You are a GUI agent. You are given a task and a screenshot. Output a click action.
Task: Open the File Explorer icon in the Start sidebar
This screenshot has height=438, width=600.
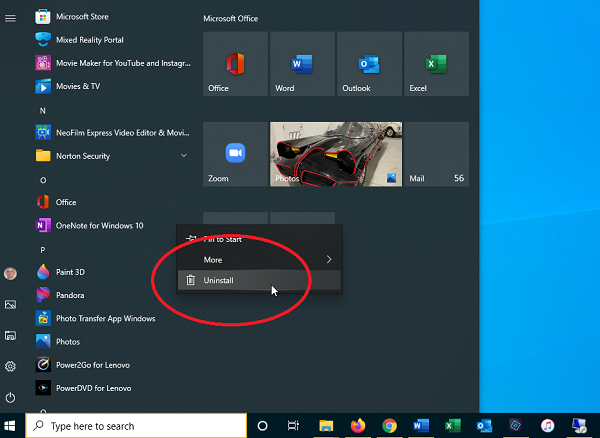pyautogui.click(x=10, y=335)
